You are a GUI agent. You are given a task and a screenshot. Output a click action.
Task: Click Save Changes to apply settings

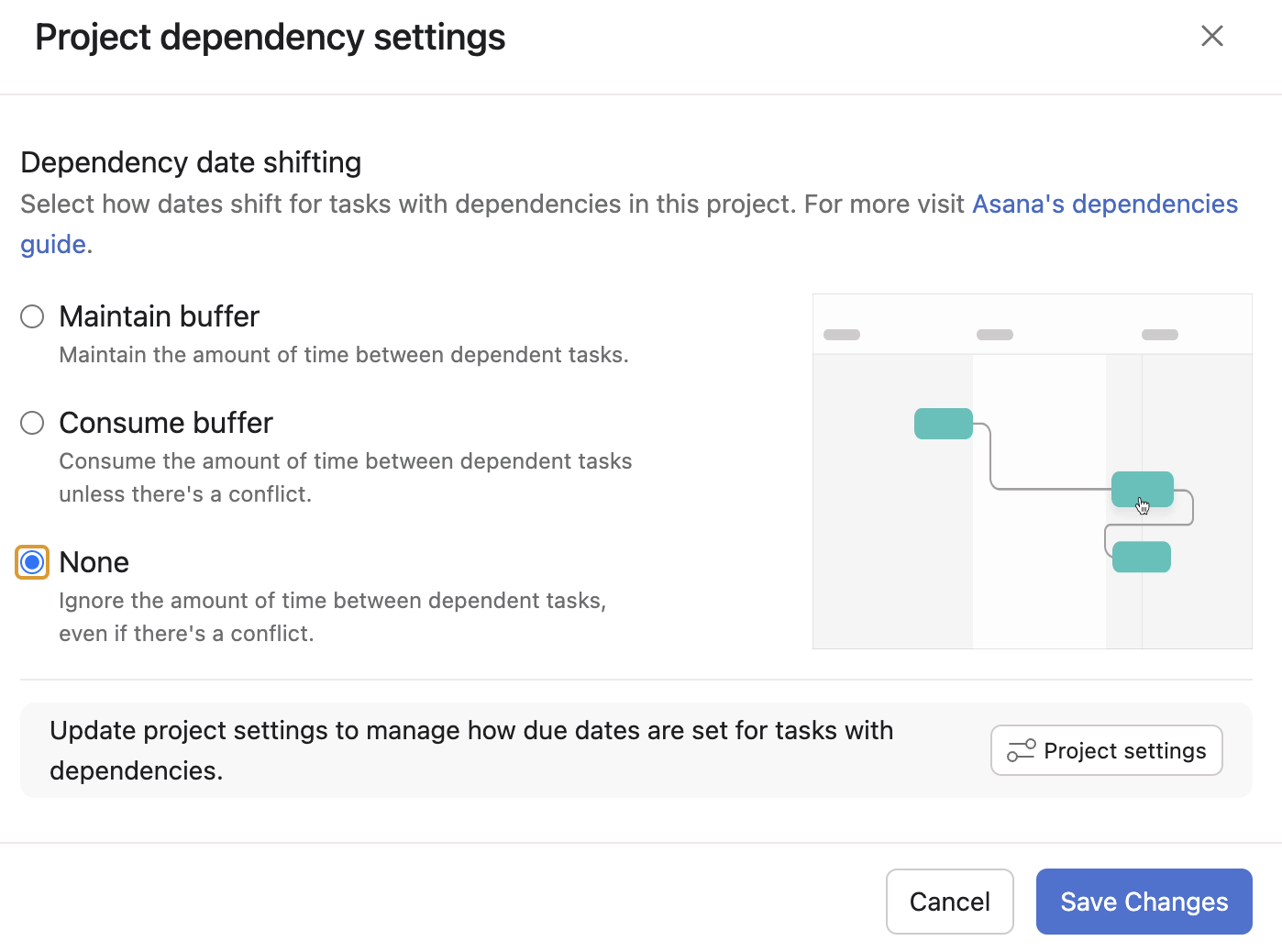click(1144, 902)
